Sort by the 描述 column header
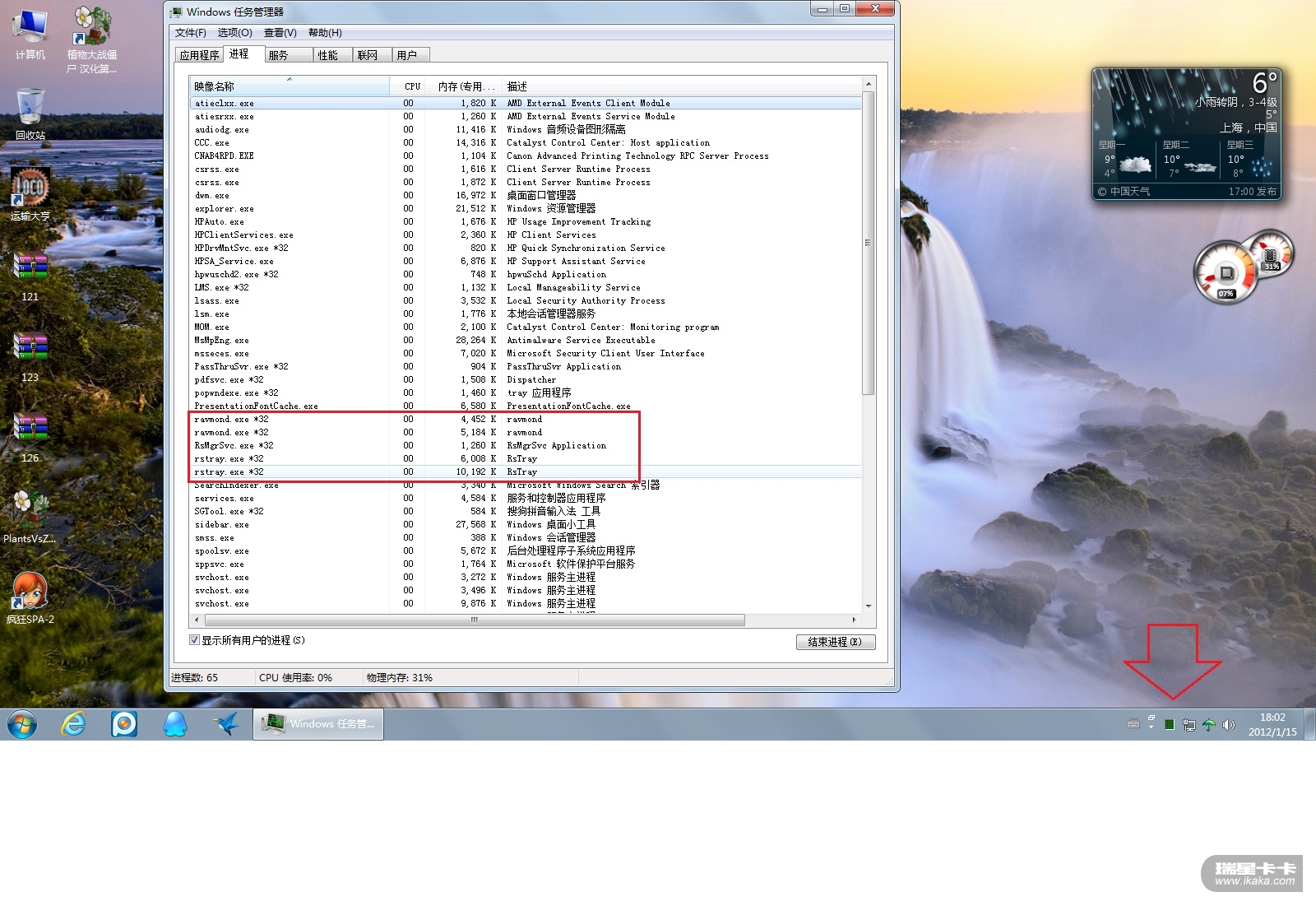This screenshot has width=1316, height=901. [x=681, y=86]
